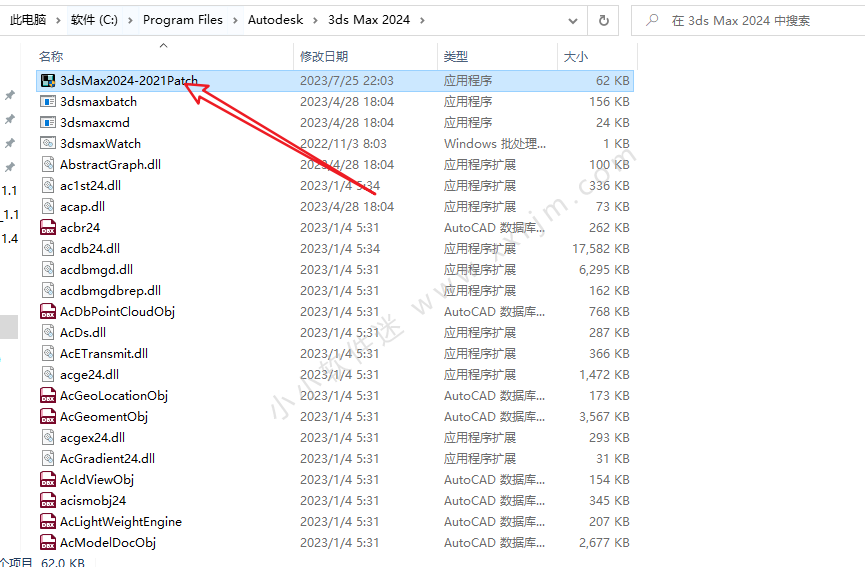This screenshot has height=567, width=865.
Task: Click the acdb24.dll file icon
Action: 48,248
